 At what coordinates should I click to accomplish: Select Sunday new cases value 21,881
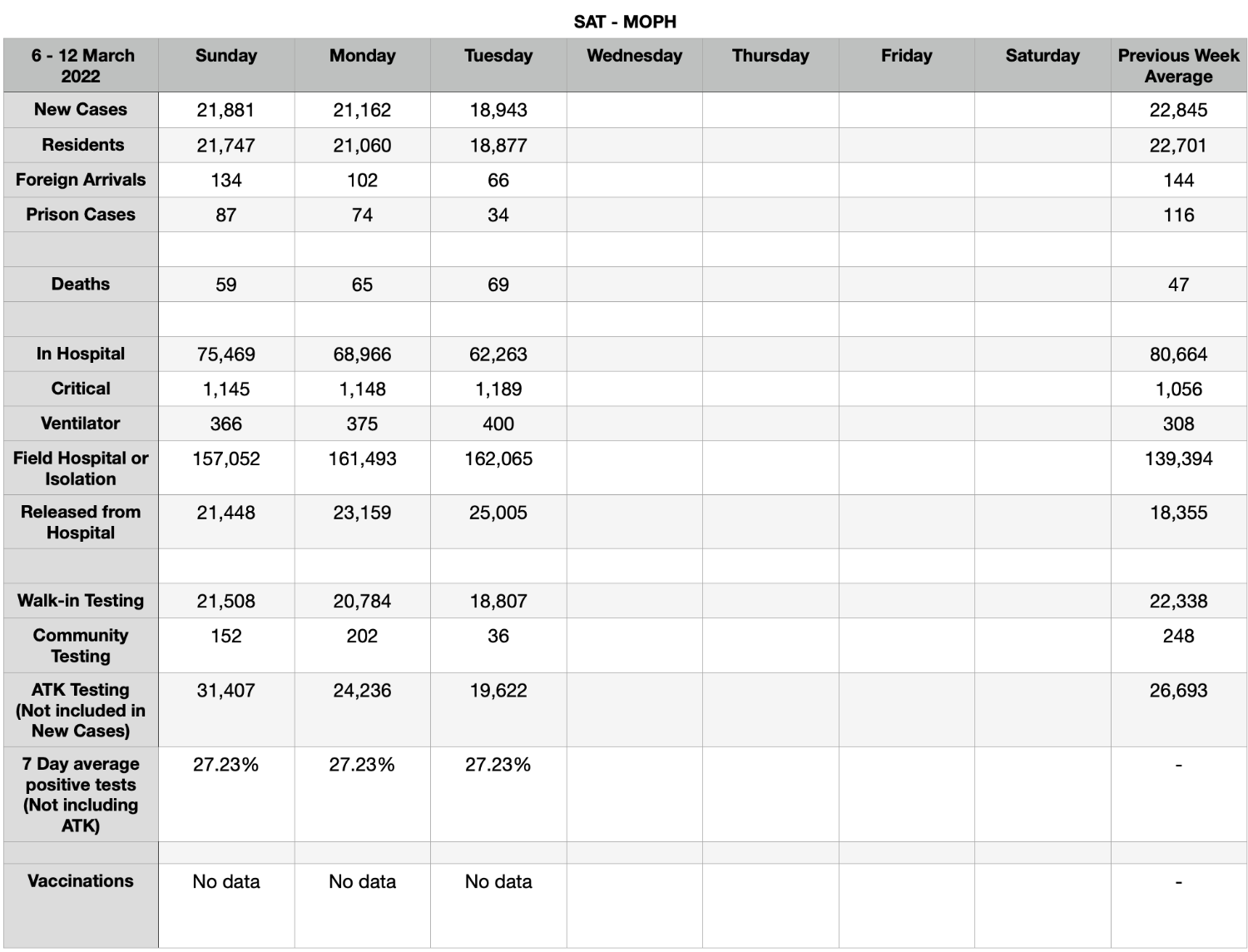coord(226,110)
